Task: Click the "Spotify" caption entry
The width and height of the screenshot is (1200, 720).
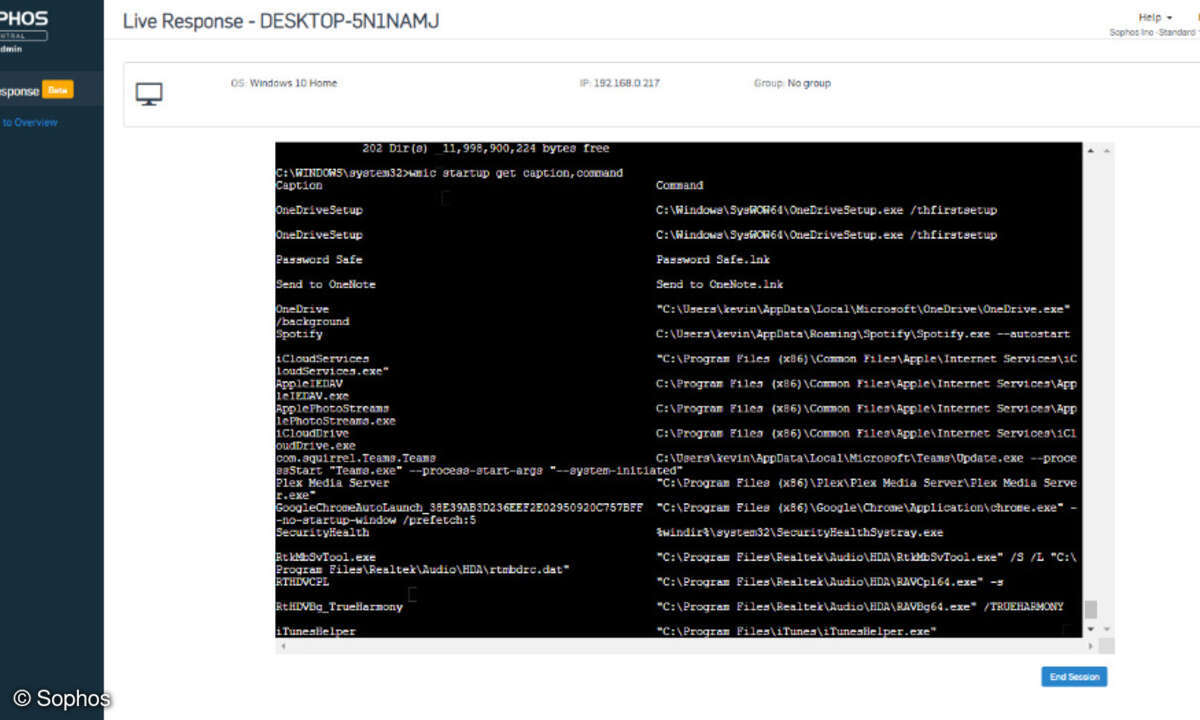Action: pyautogui.click(x=299, y=334)
